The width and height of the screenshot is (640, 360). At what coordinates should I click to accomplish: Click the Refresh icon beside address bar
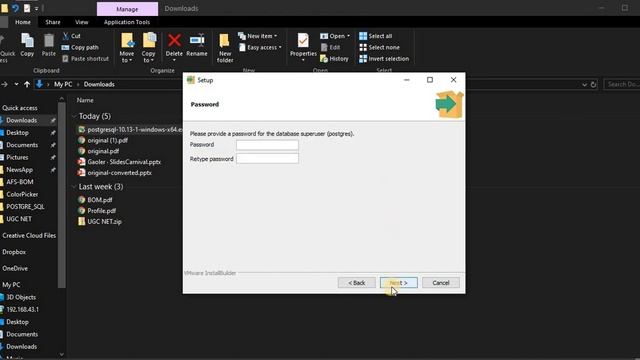593,84
